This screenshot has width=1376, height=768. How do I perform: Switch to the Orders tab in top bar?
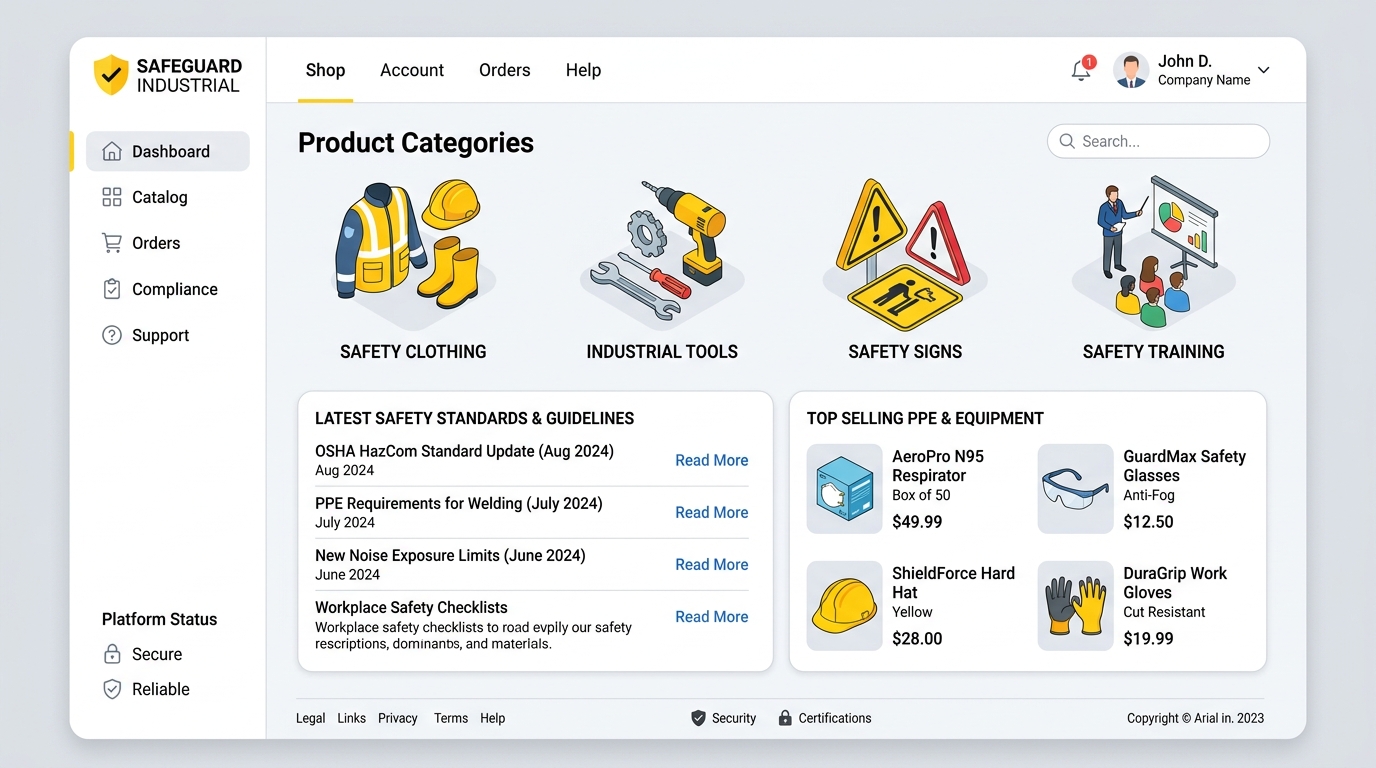(x=505, y=70)
